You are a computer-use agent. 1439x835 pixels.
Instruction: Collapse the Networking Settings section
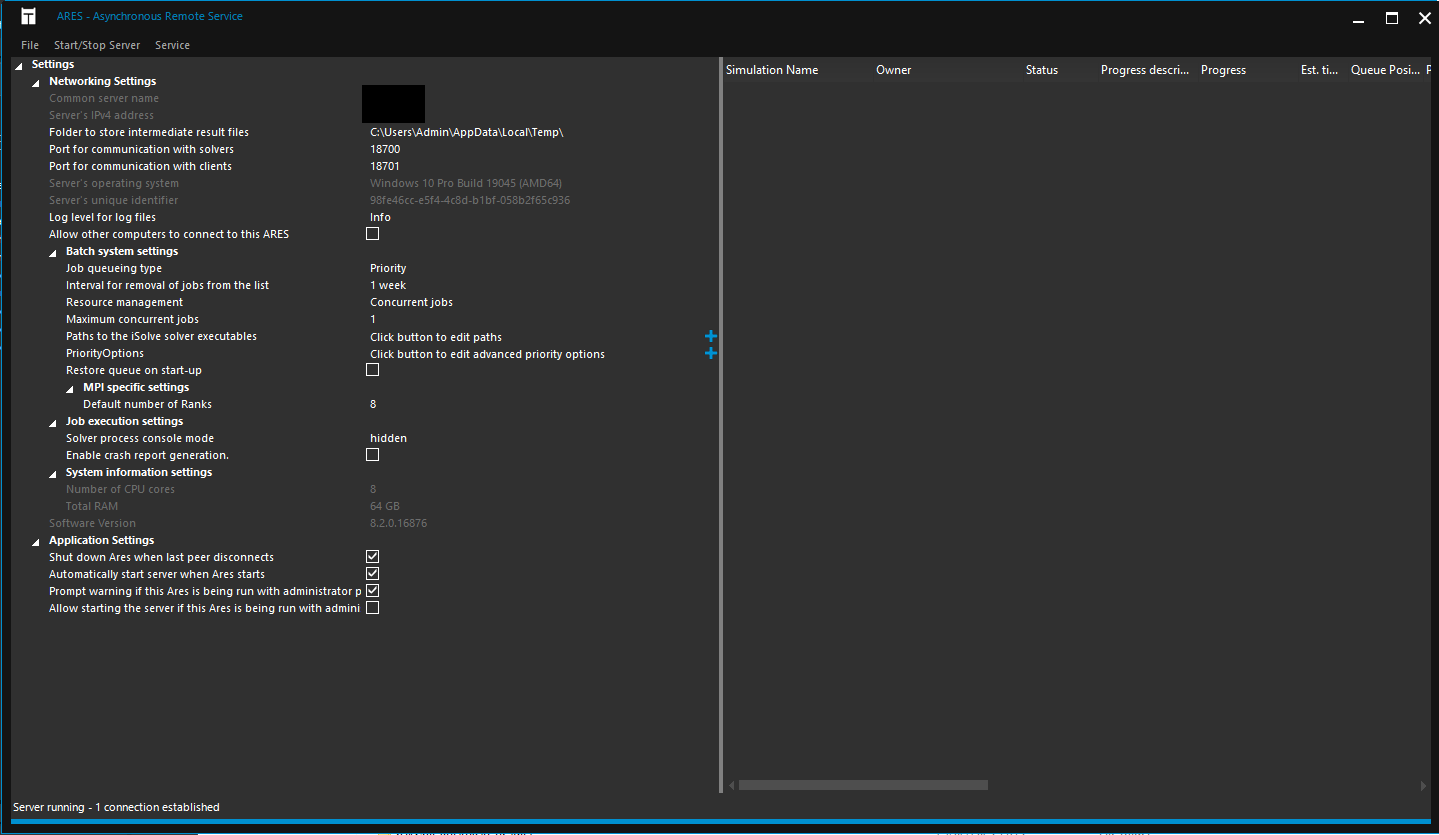(x=37, y=82)
